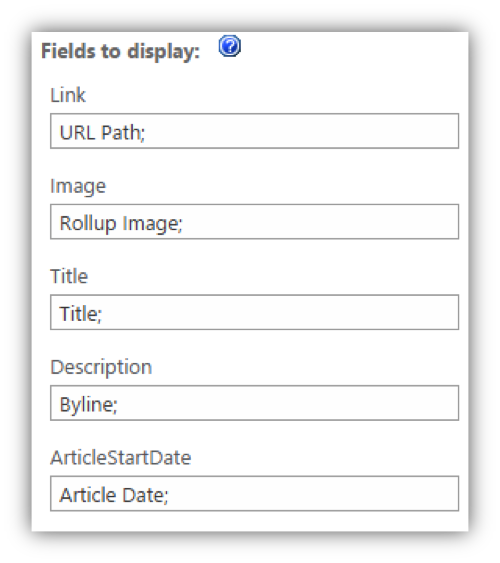Focus the ArticleStartDate input field

(x=254, y=493)
